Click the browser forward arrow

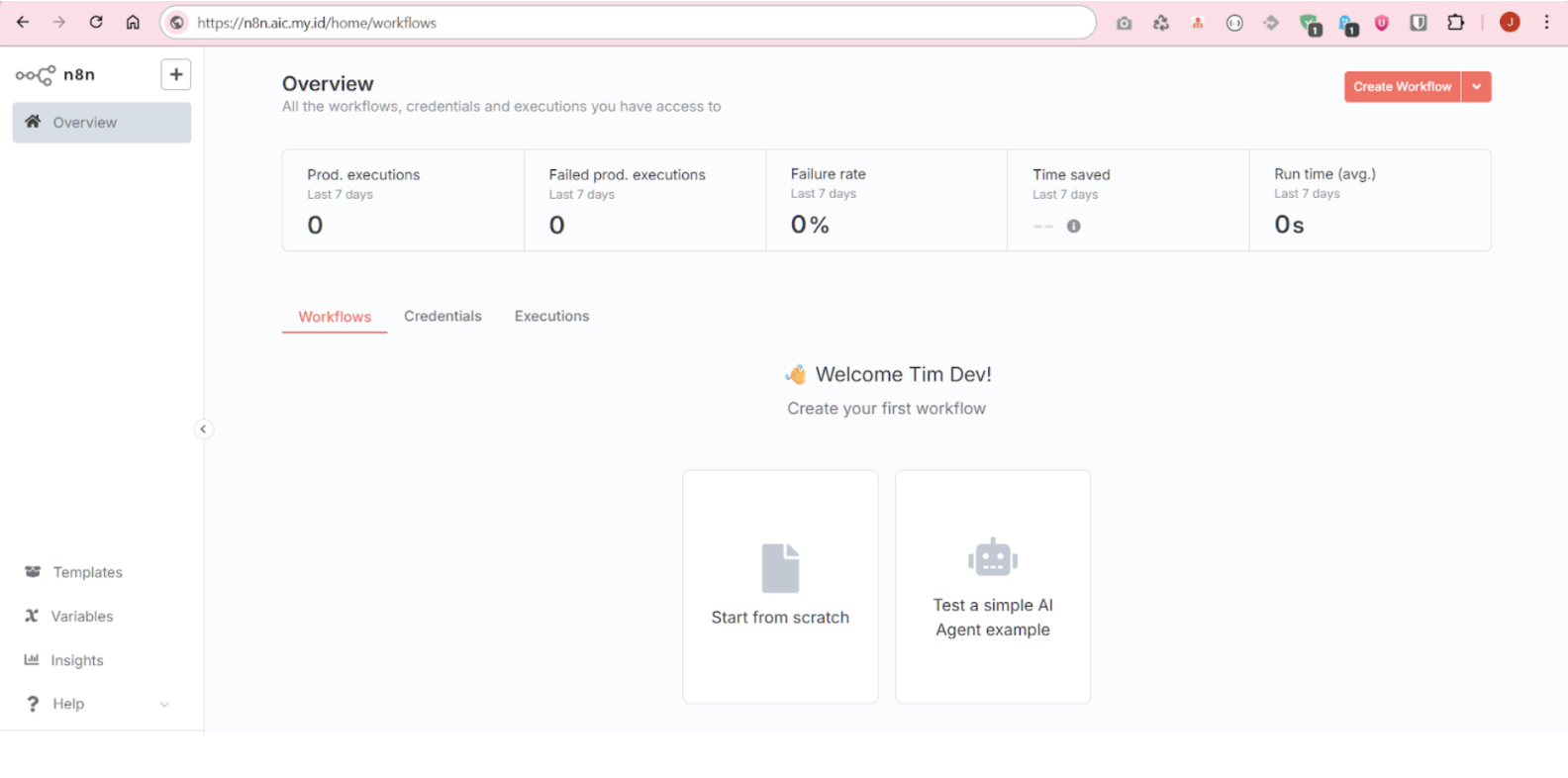59,22
